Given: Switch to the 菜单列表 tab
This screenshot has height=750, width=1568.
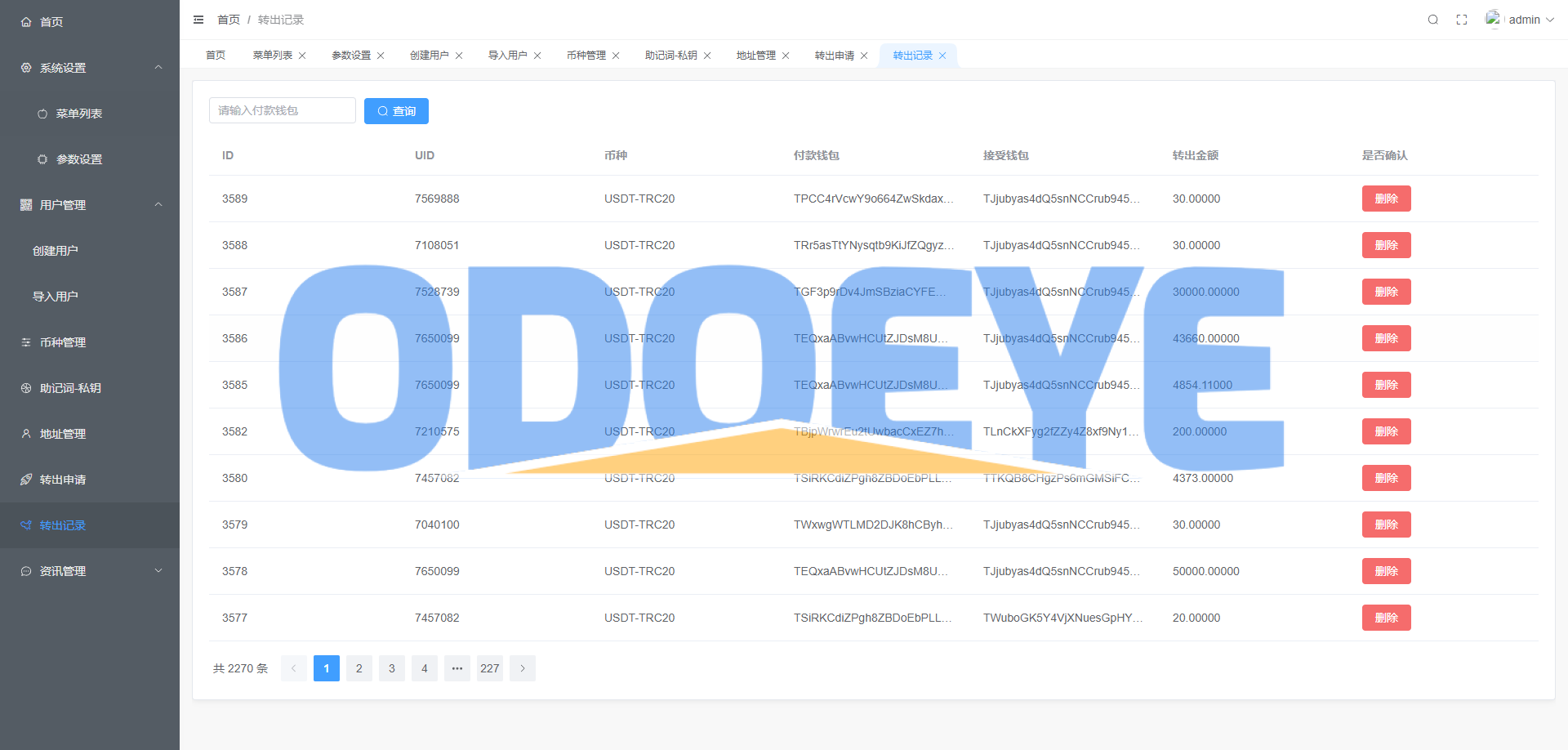Looking at the screenshot, I should tap(273, 56).
